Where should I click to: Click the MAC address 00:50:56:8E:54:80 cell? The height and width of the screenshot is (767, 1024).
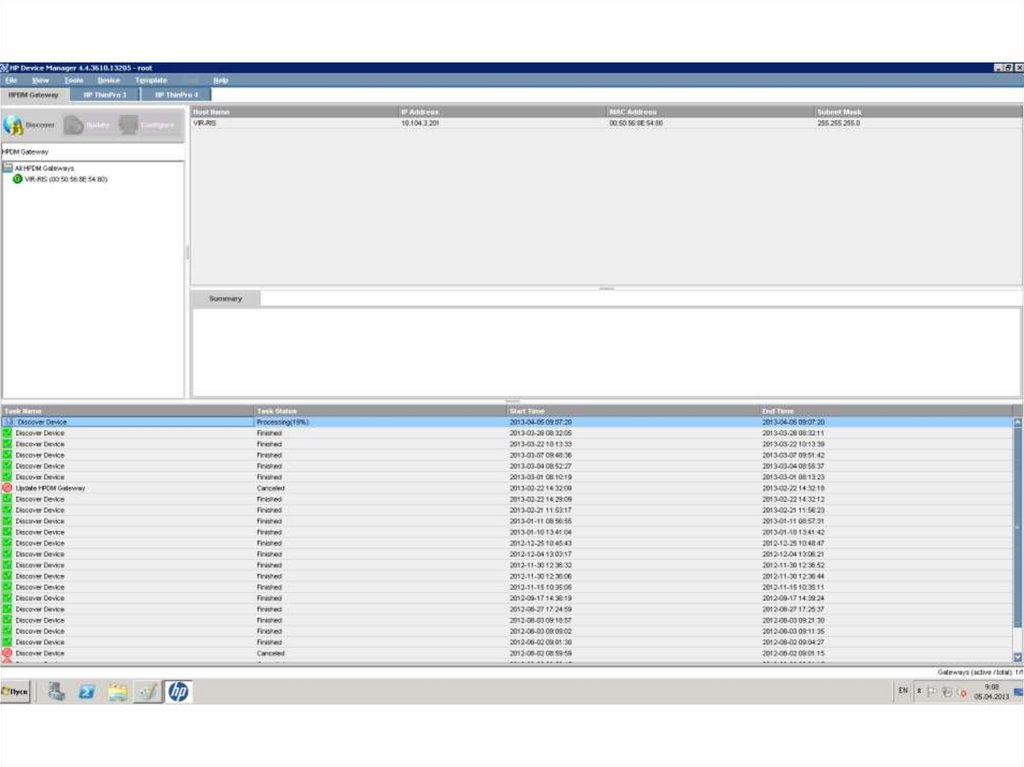(x=711, y=123)
